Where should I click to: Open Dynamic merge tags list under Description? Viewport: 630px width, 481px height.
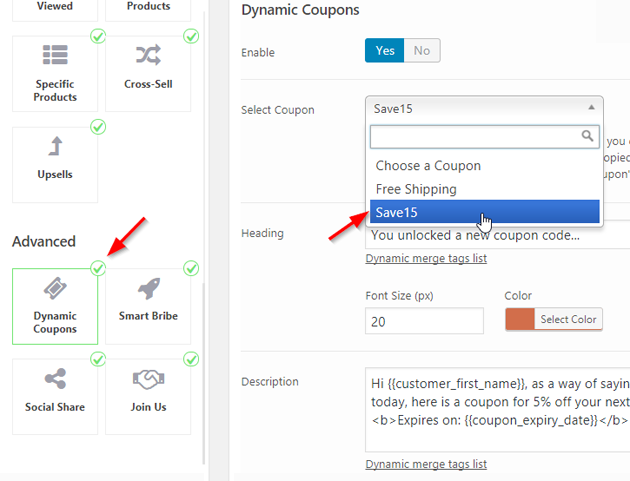coord(426,464)
